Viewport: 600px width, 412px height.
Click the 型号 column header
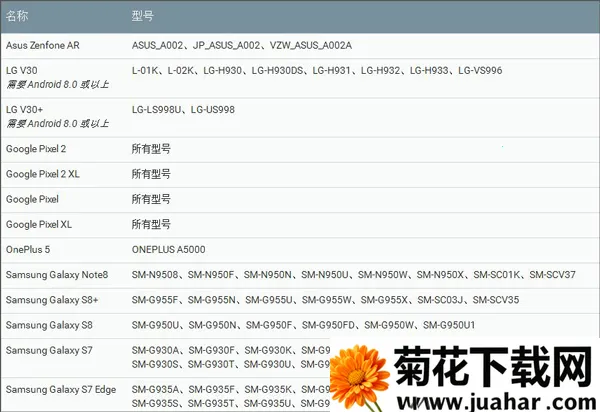point(143,16)
